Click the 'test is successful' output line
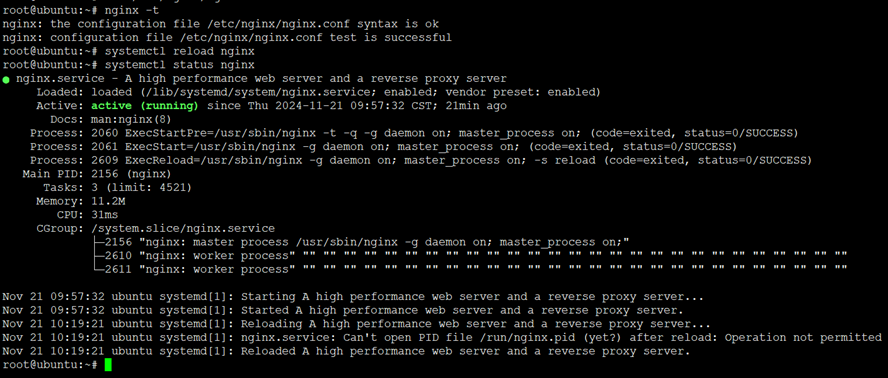Viewport: 888px width, 378px height. [227, 38]
